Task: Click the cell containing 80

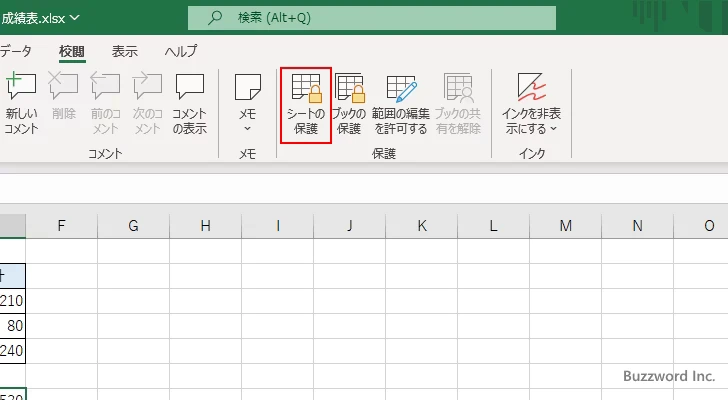Action: click(13, 326)
